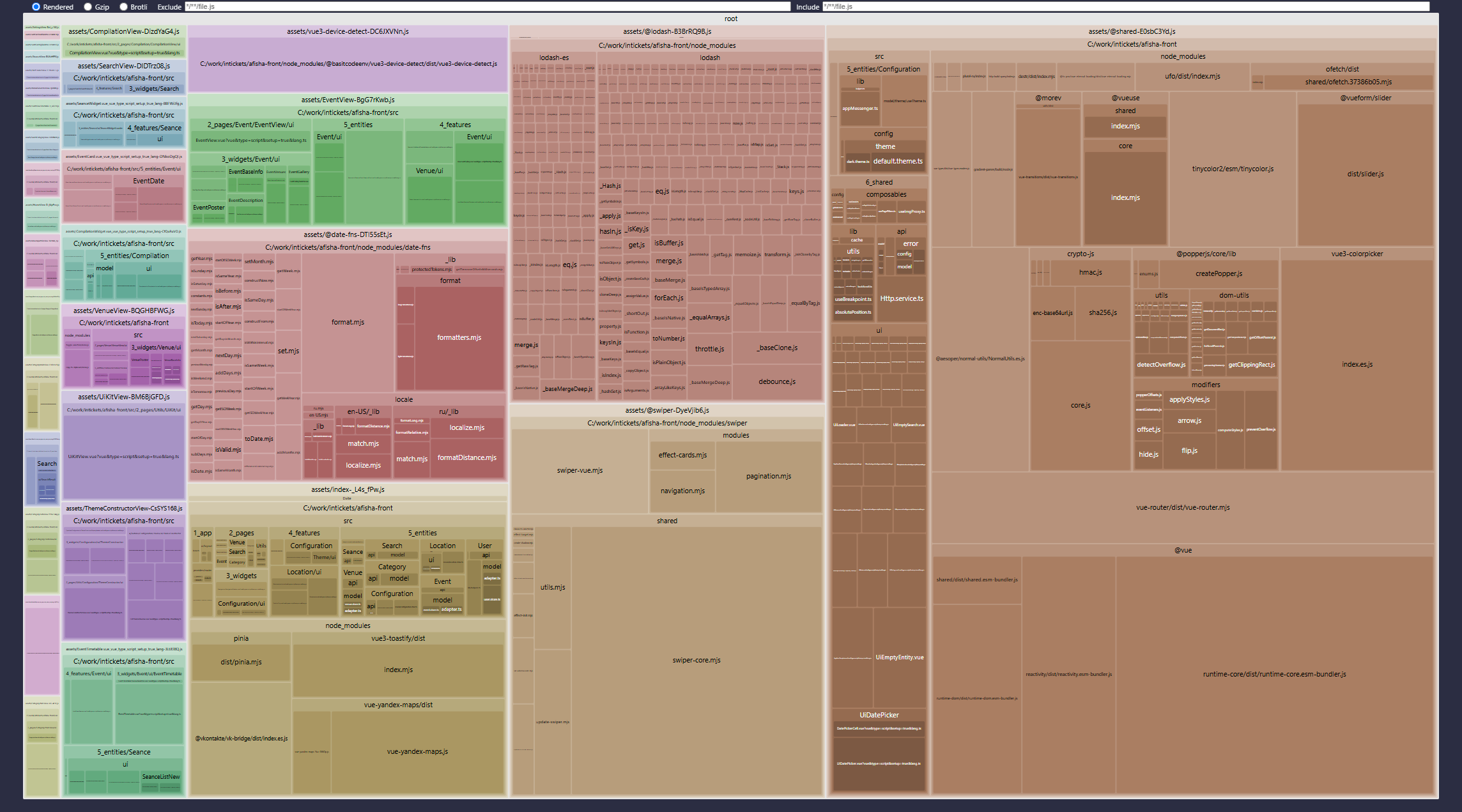The width and height of the screenshot is (1462, 812).
Task: Select the Brotli size radio button
Action: 123,6
